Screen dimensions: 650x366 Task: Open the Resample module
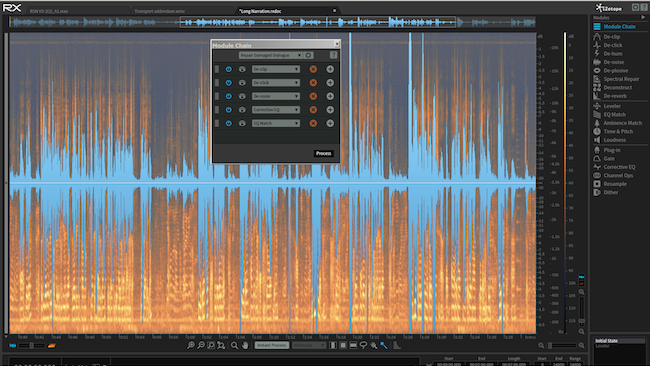click(x=610, y=184)
